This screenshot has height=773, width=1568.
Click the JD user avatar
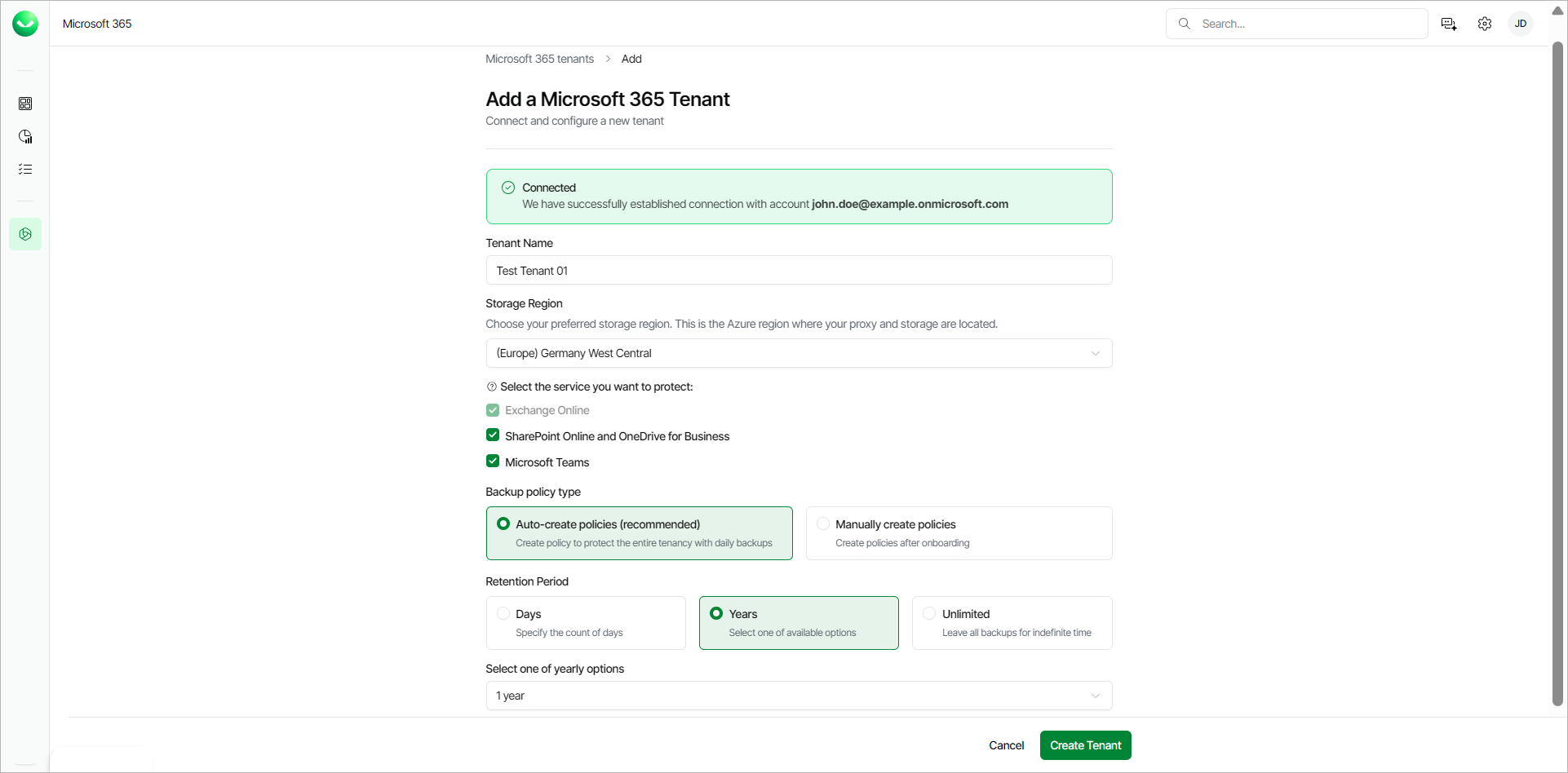coord(1520,24)
